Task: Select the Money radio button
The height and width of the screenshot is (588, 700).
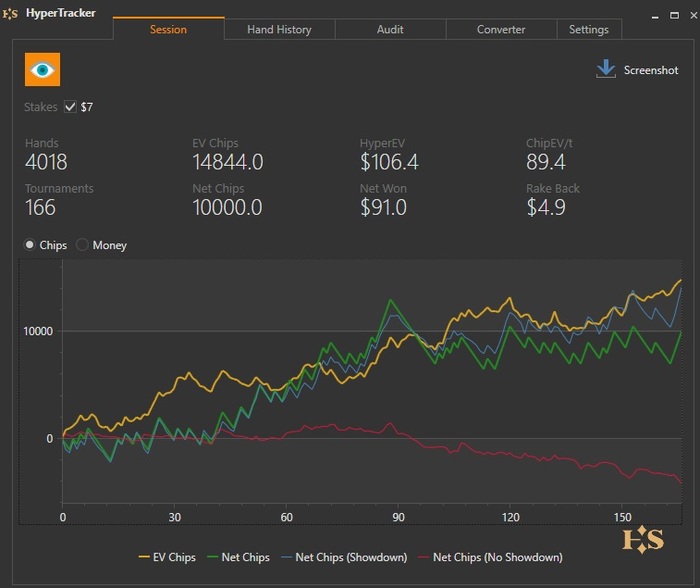Action: point(82,245)
